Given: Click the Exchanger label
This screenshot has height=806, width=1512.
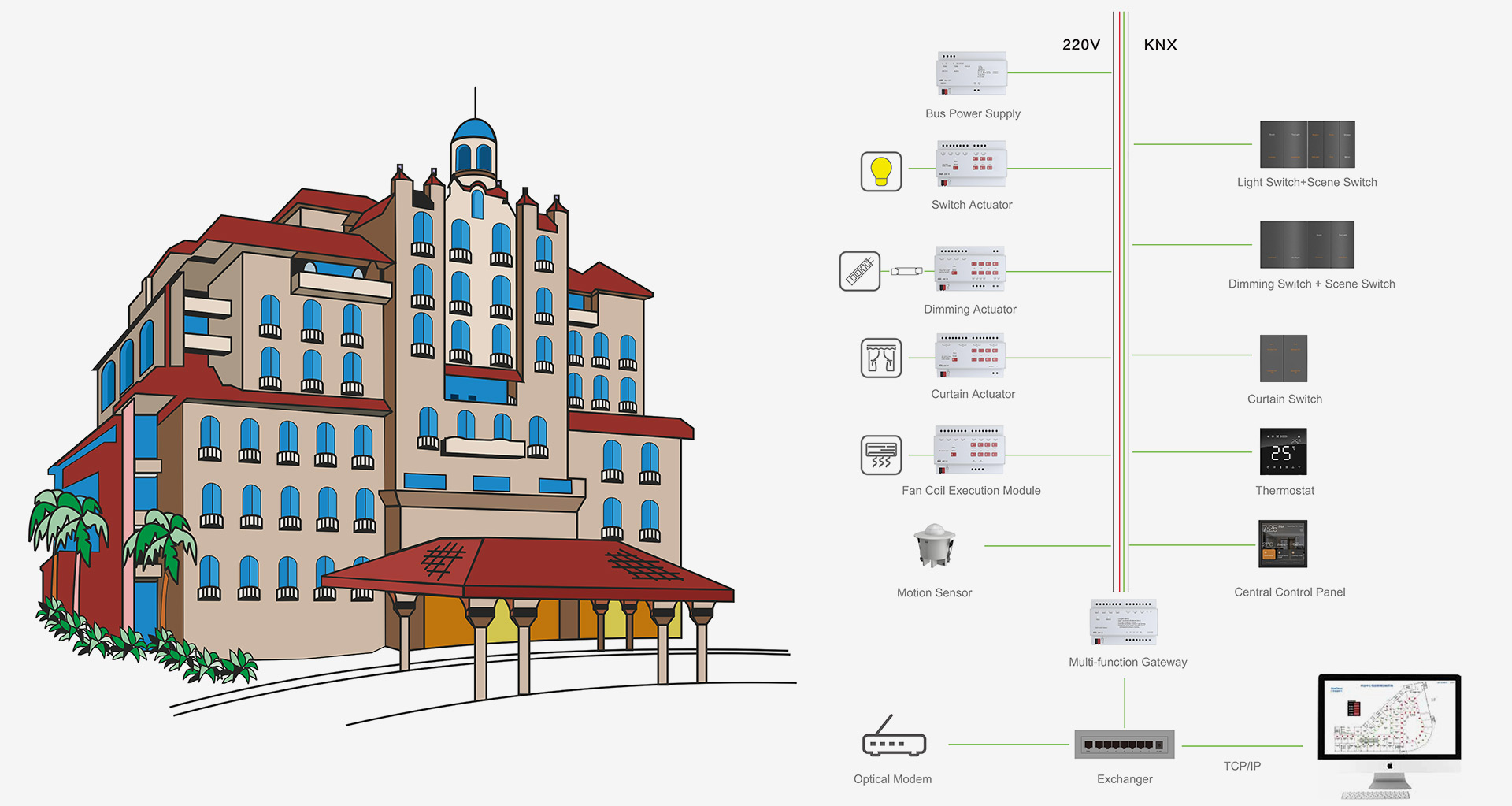Looking at the screenshot, I should (1125, 778).
